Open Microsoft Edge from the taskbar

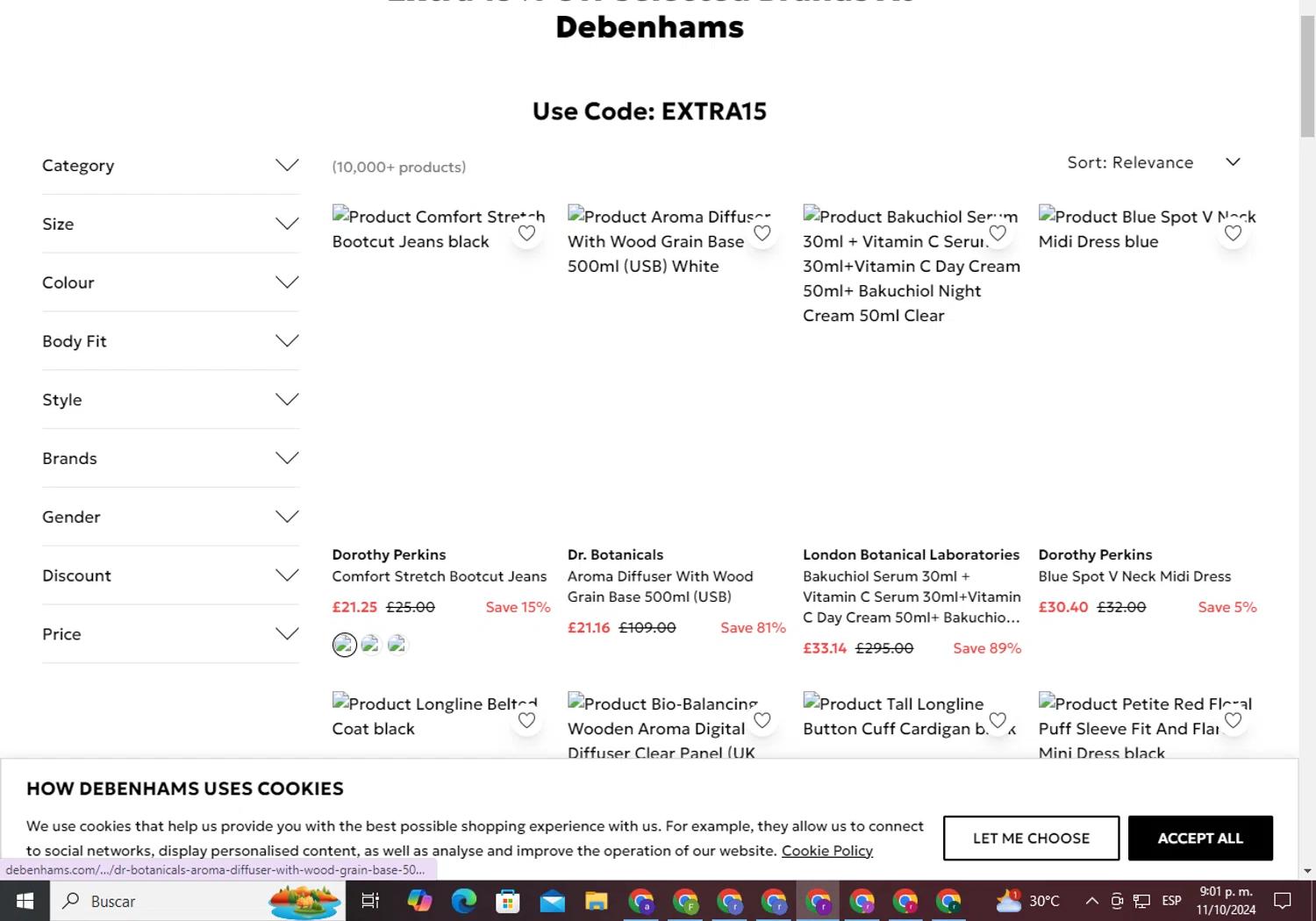pyautogui.click(x=464, y=901)
